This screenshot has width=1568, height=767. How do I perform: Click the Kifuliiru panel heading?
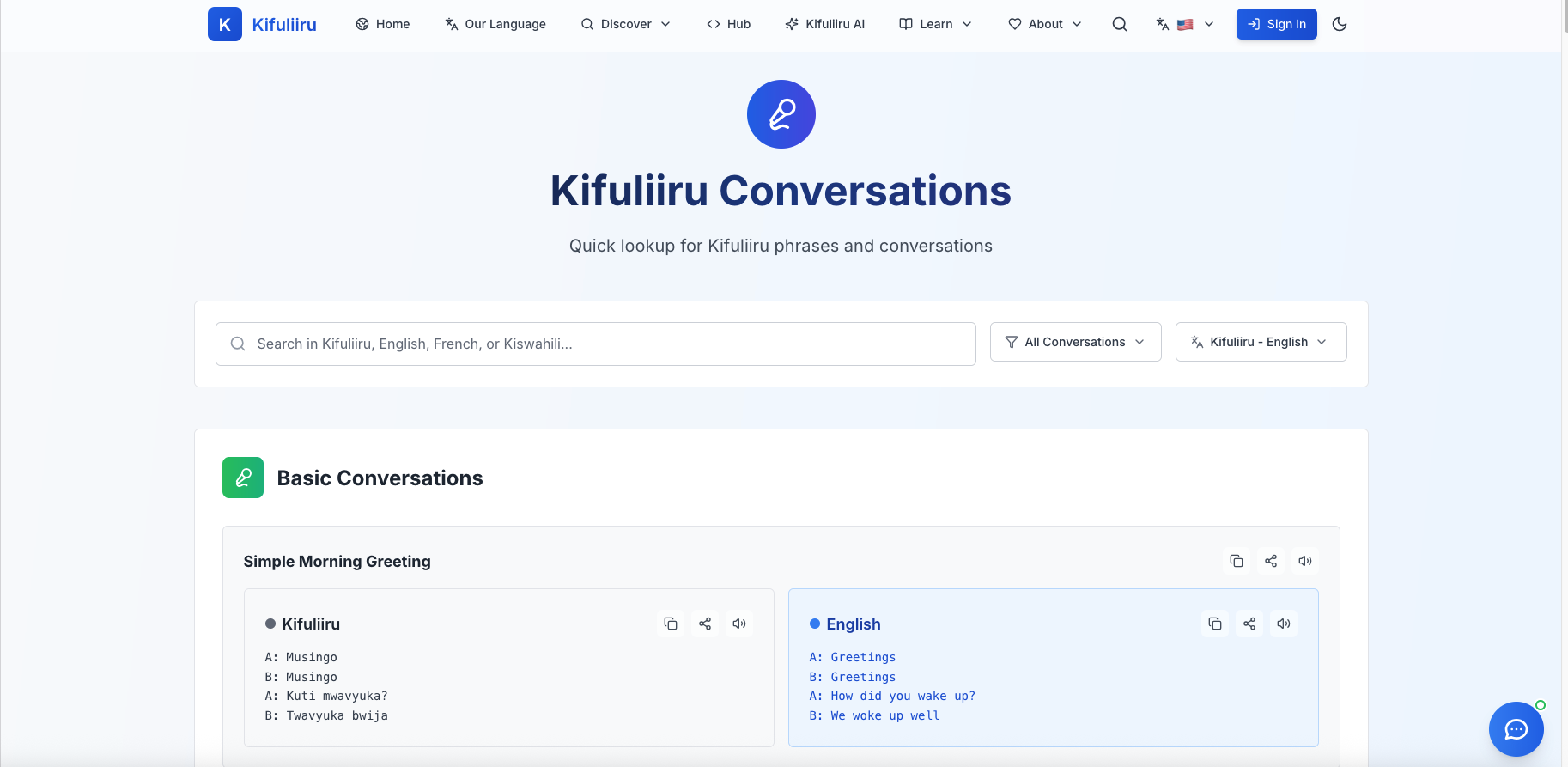(x=311, y=624)
